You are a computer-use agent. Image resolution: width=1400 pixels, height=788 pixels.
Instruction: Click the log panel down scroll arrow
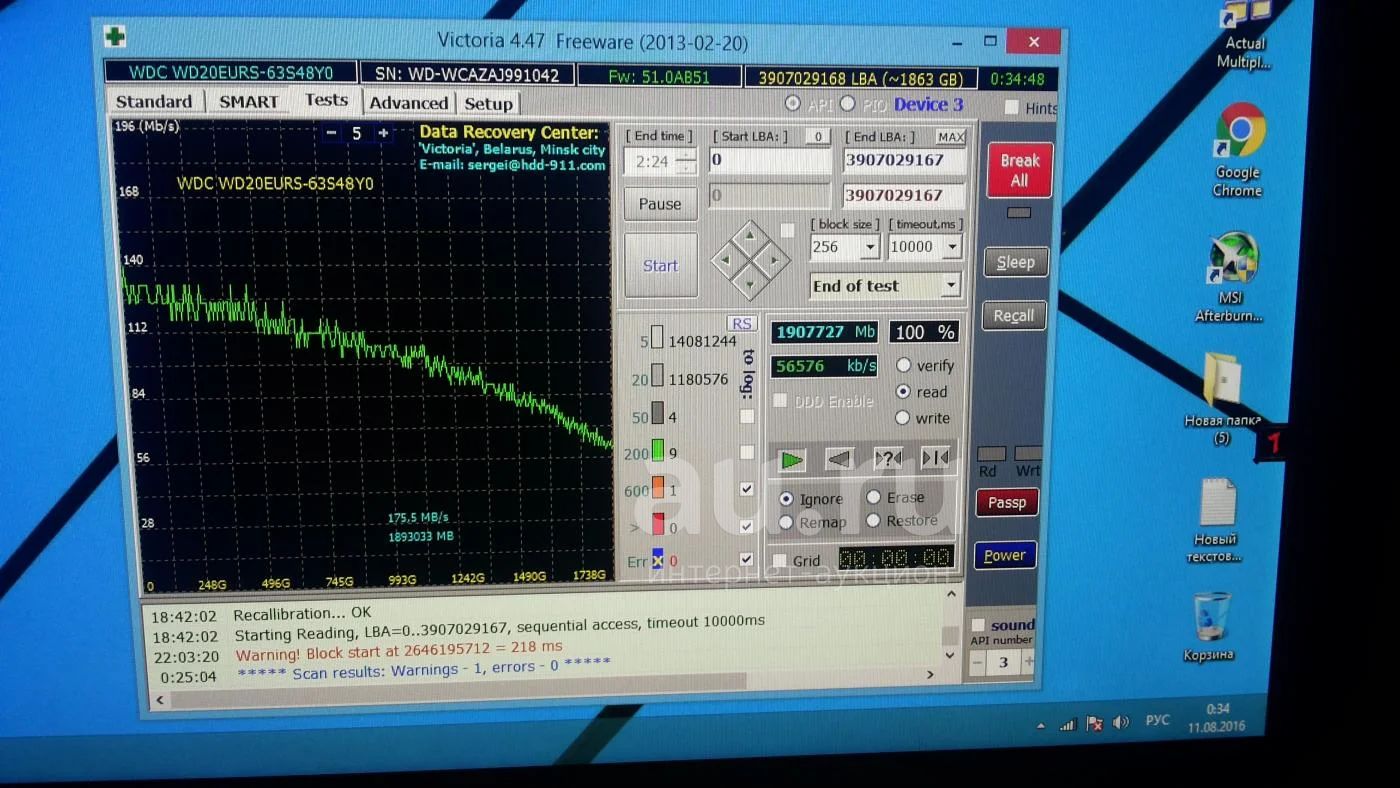pos(950,654)
